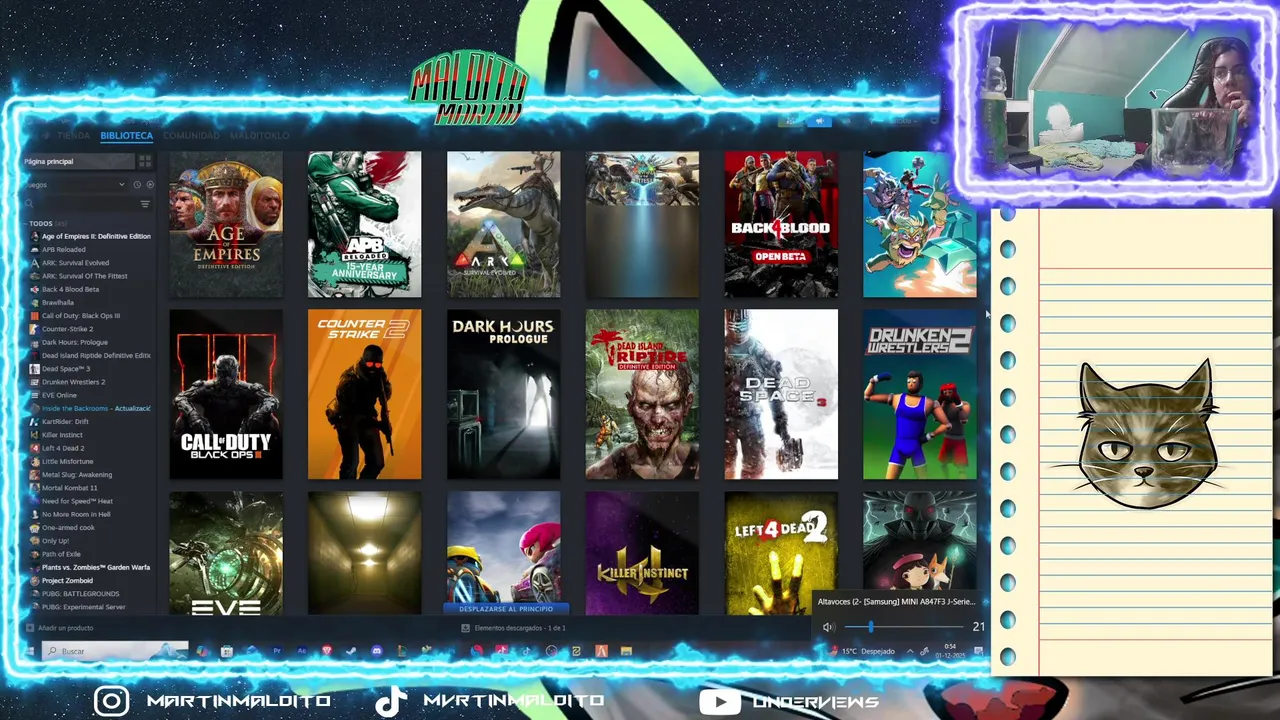The width and height of the screenshot is (1280, 720).
Task: Switch library to grid collections view icon
Action: 145,161
